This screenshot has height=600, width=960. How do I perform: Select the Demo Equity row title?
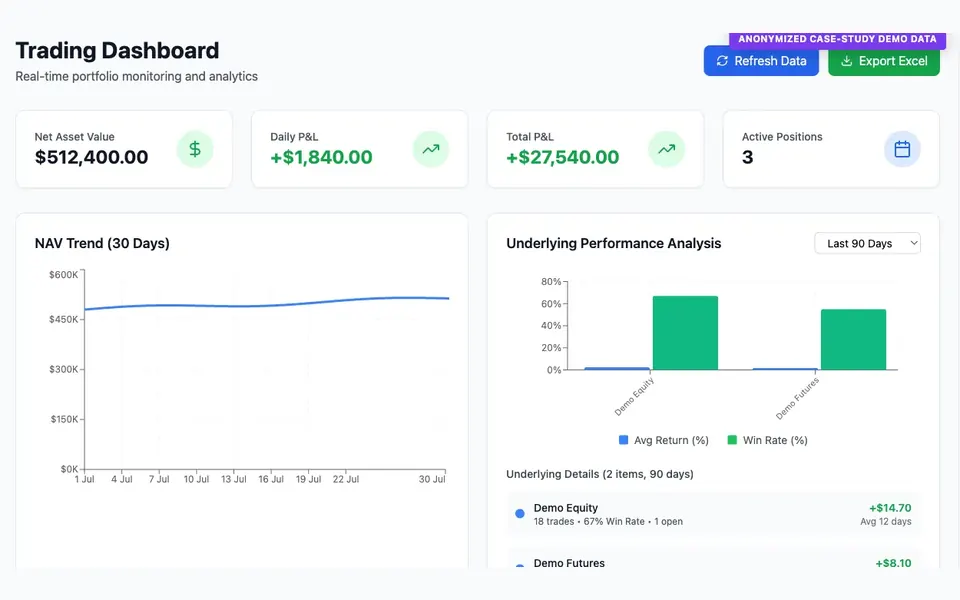(x=566, y=508)
